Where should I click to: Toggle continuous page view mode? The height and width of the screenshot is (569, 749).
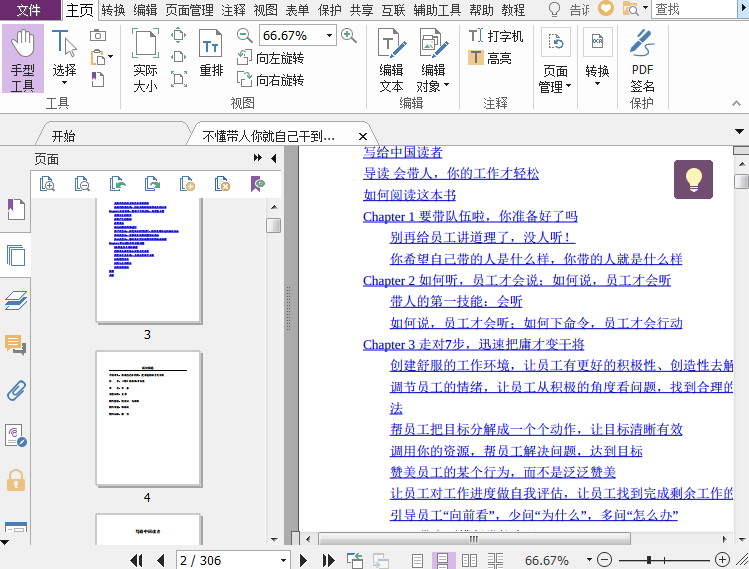point(443,560)
